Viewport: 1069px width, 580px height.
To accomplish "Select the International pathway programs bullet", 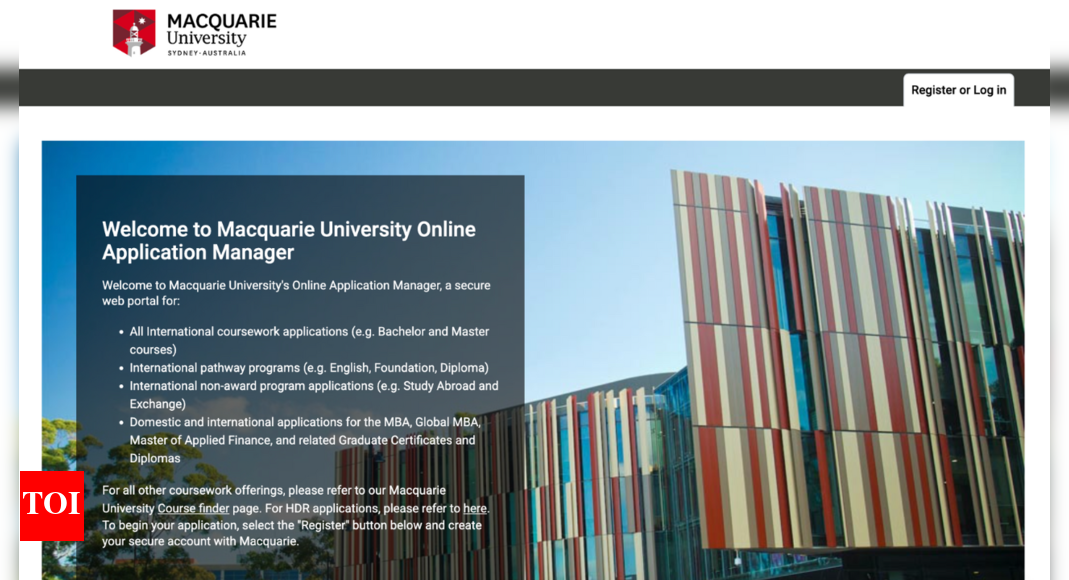I will click(309, 368).
